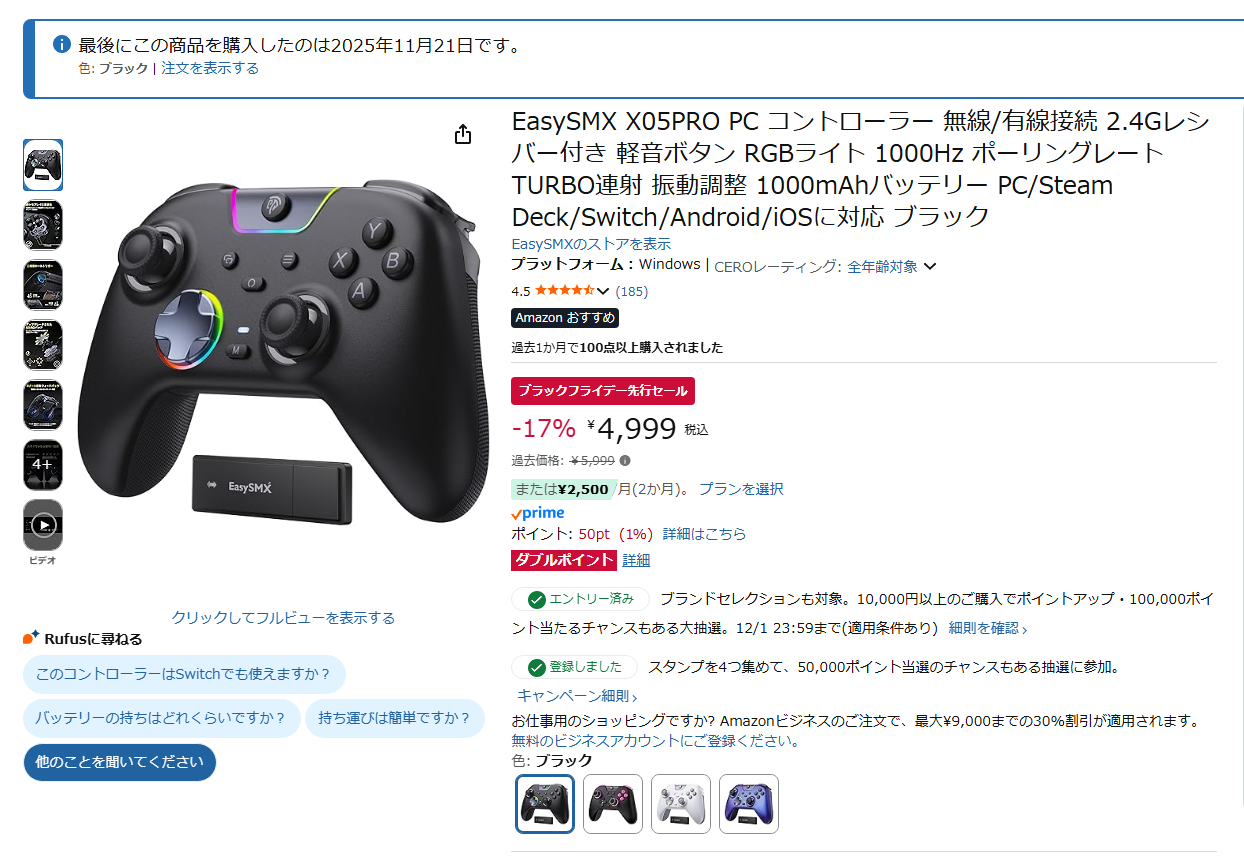
Task: Click the info icon in purchase notice
Action: (x=62, y=45)
